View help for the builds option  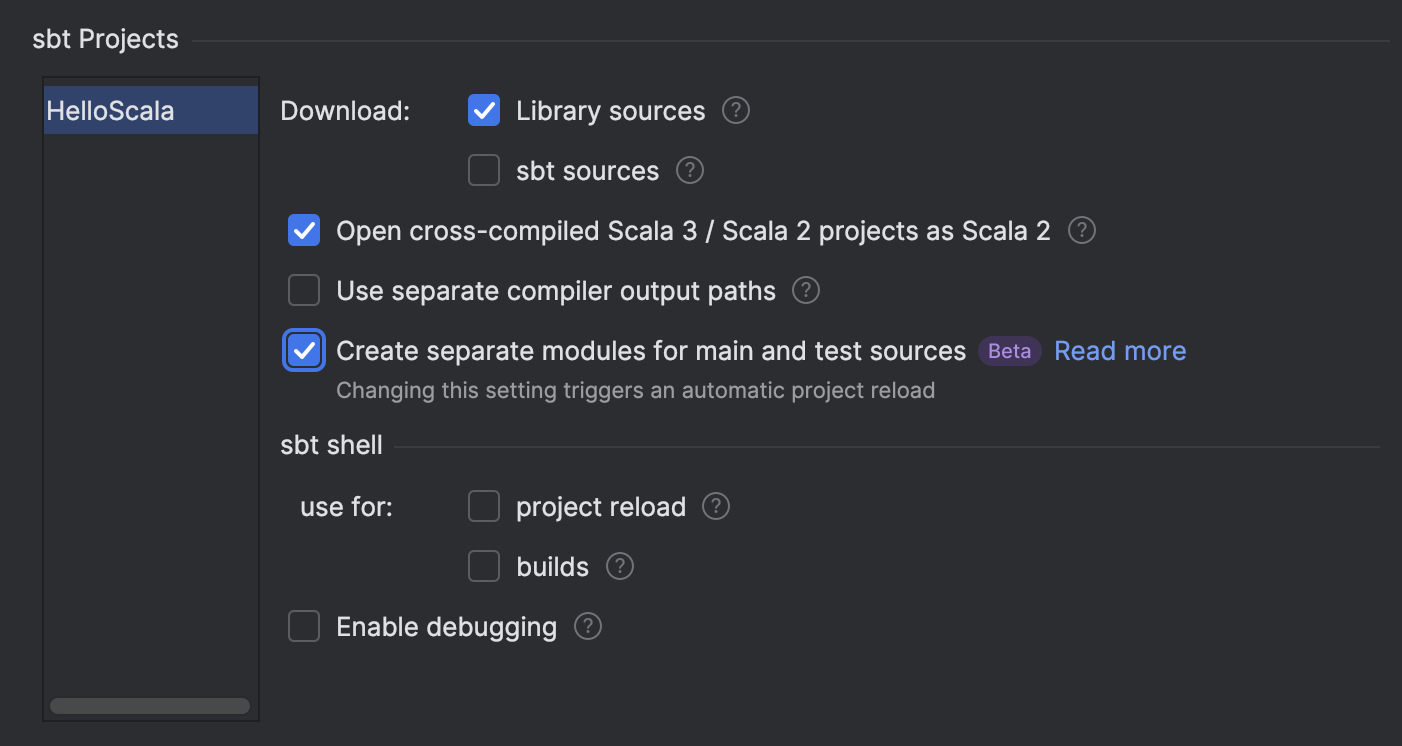[619, 566]
